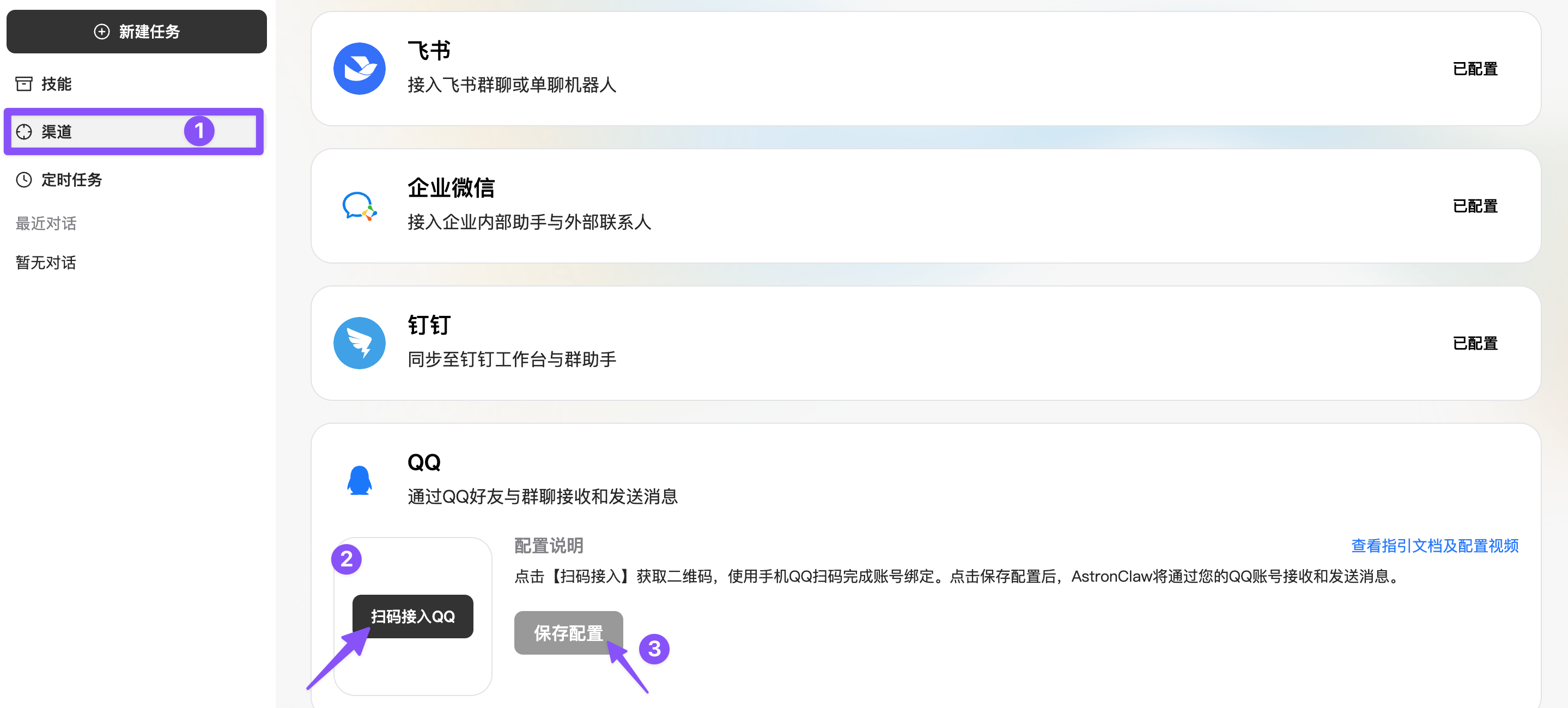
Task: Click the 新建任务 button
Action: pos(136,32)
